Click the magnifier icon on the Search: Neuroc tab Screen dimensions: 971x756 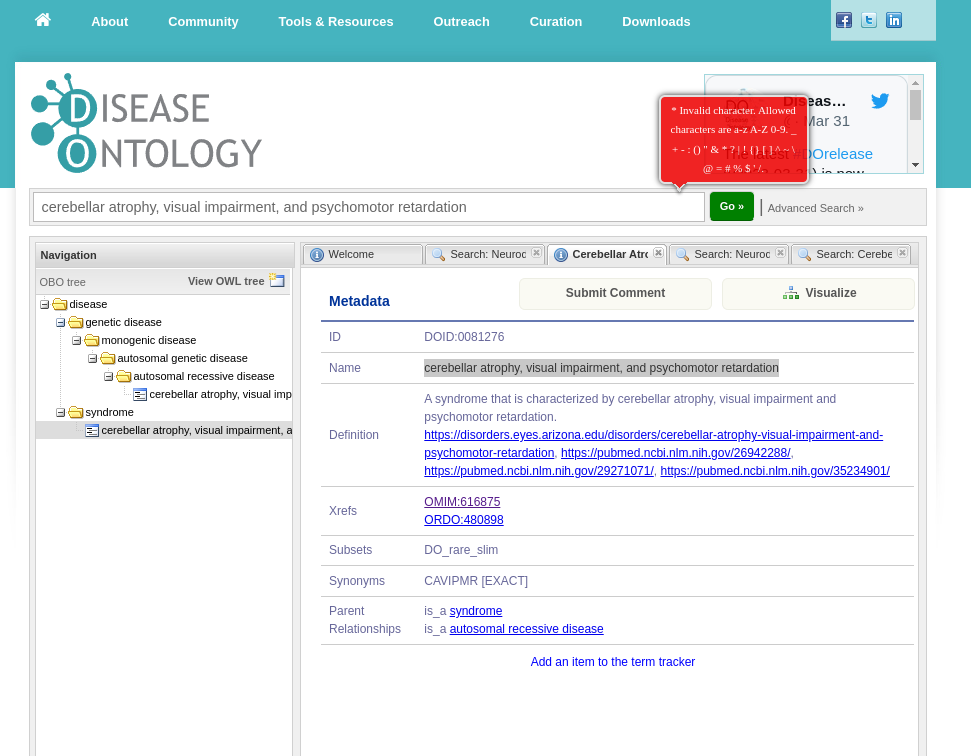click(437, 254)
